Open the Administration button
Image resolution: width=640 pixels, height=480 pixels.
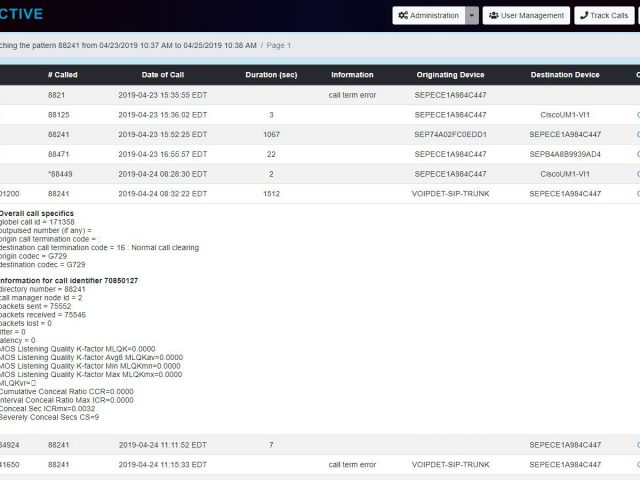[429, 16]
